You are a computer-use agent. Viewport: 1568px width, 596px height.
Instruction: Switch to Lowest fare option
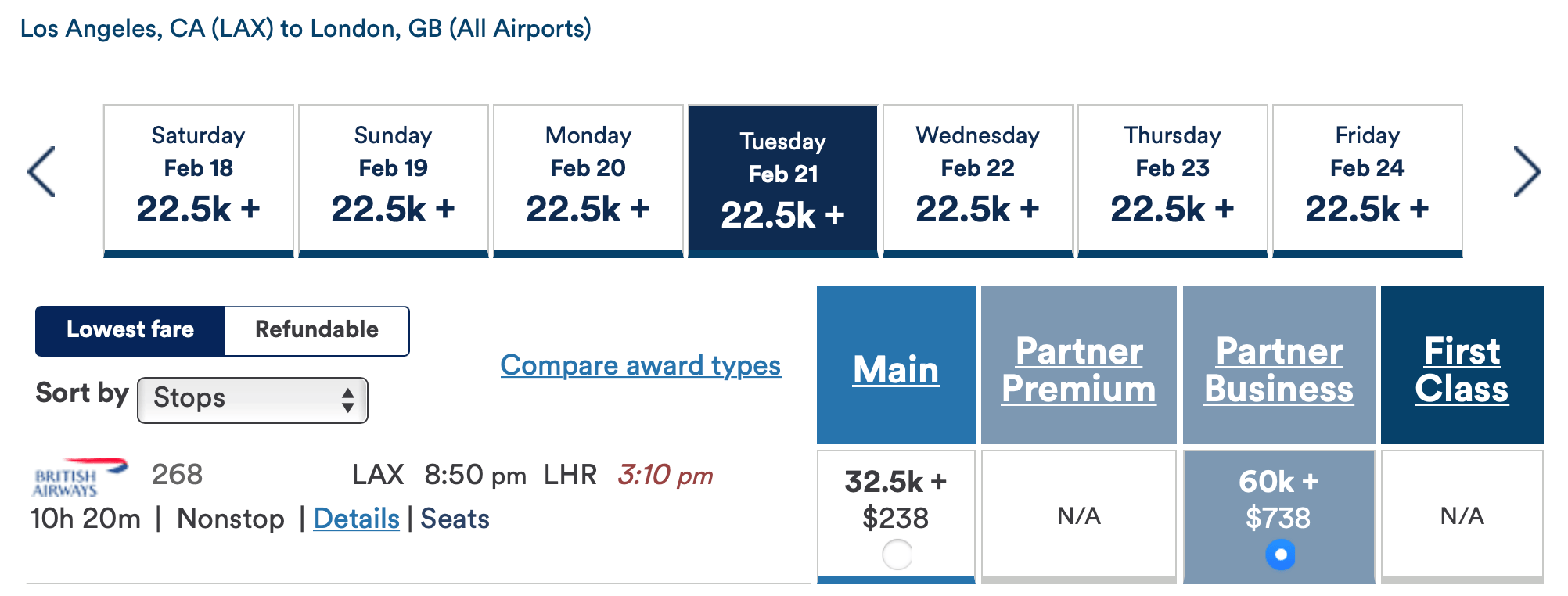click(x=131, y=331)
